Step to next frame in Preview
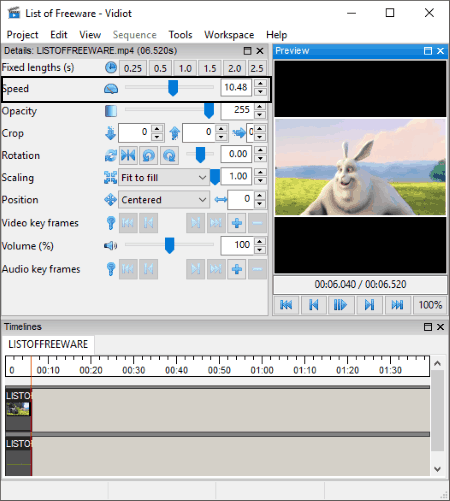The height and width of the screenshot is (501, 450). pos(369,305)
